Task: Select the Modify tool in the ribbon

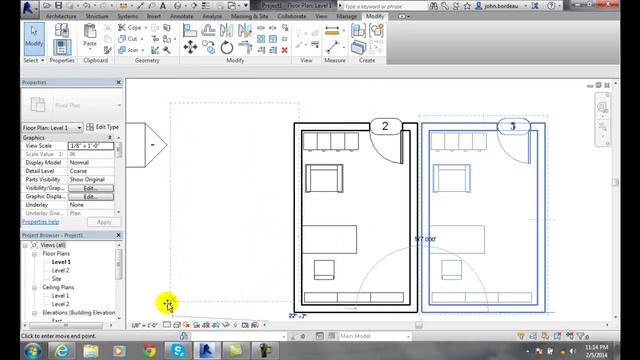Action: [x=34, y=39]
